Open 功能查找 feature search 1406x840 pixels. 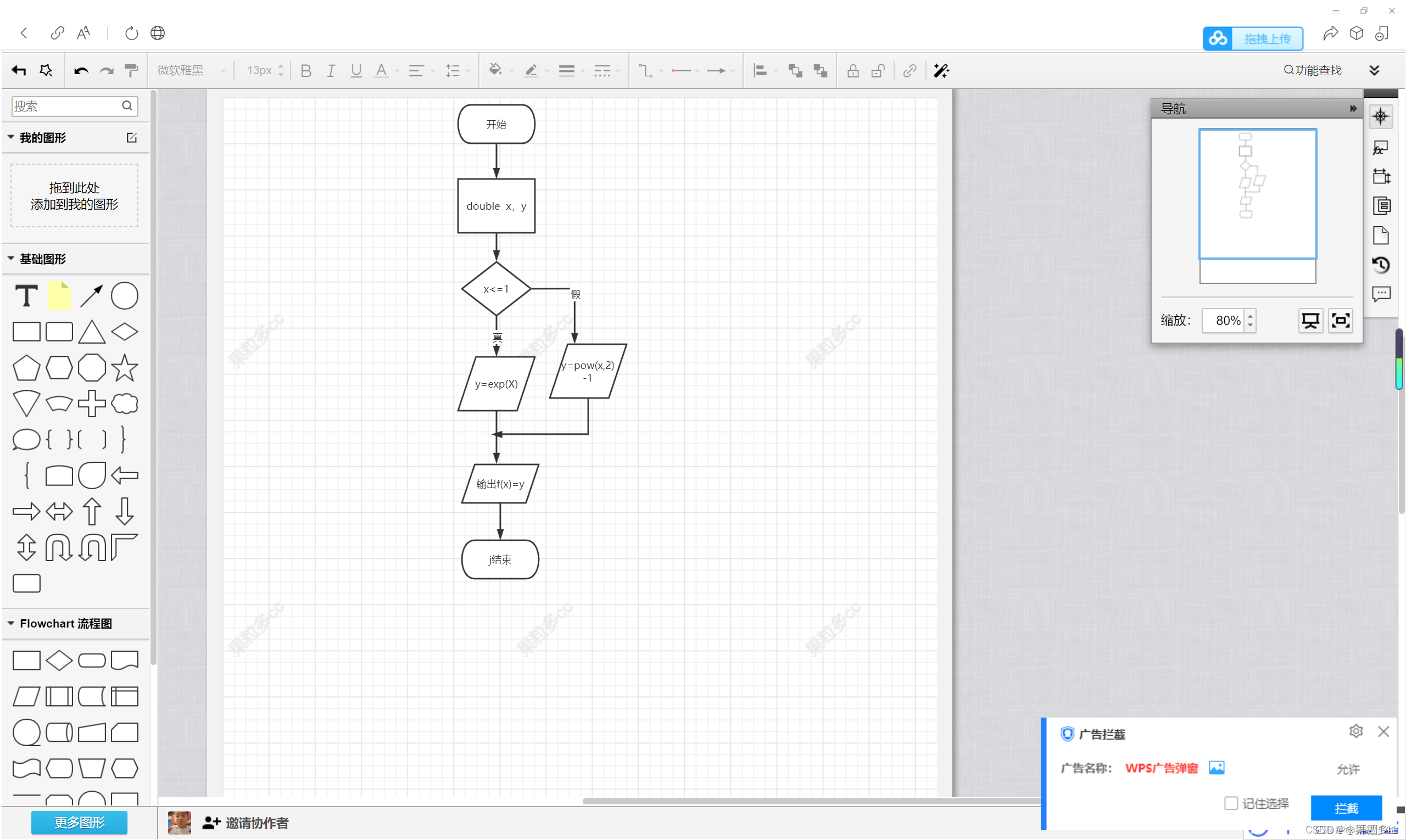pos(1313,70)
